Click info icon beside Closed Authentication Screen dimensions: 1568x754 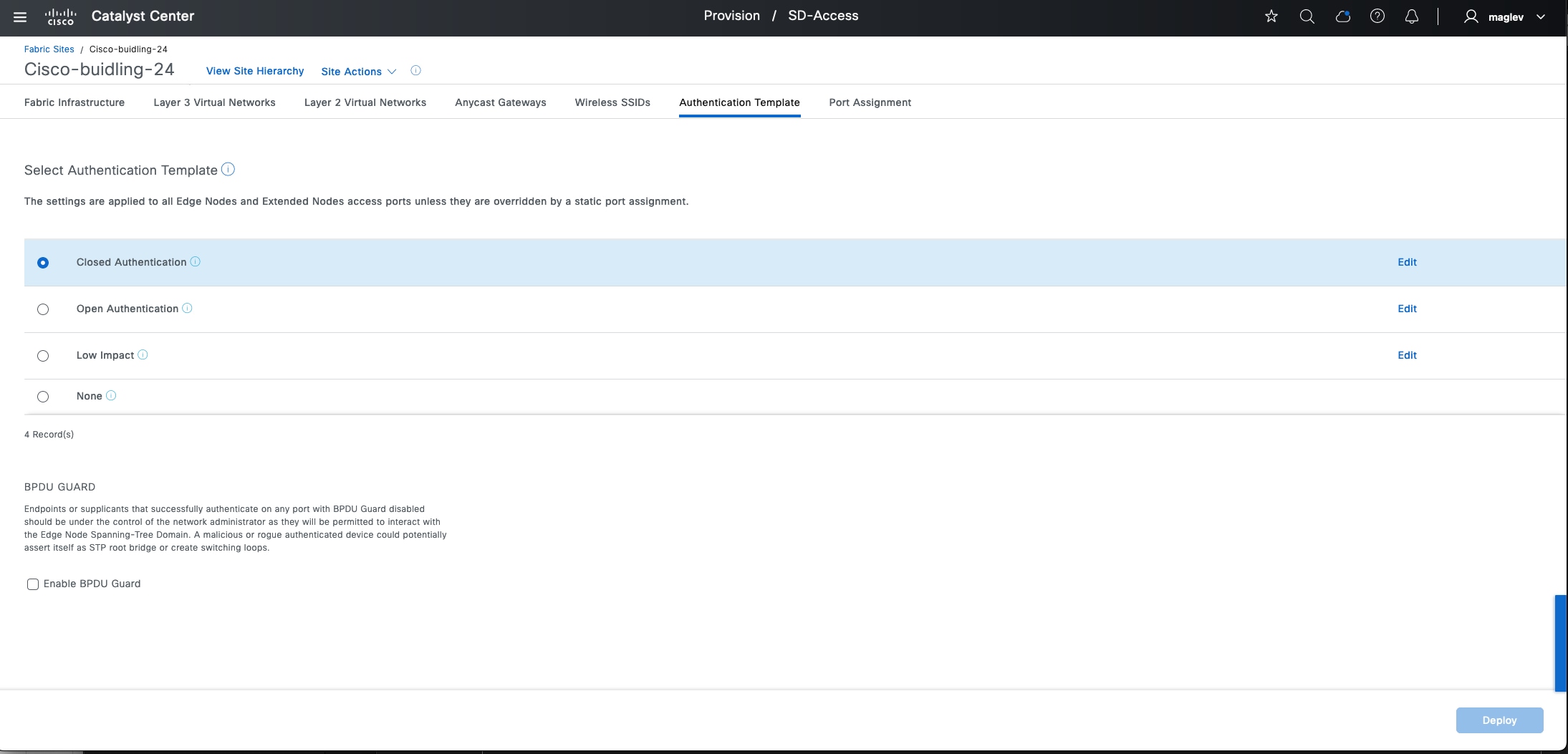pos(195,262)
